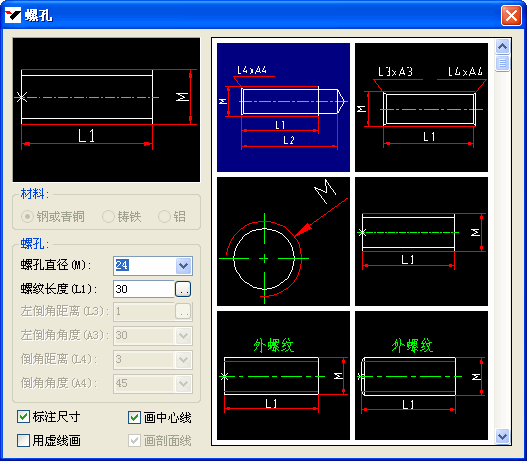
Task: Click the scrollbar track below the thumb
Action: pos(502,250)
